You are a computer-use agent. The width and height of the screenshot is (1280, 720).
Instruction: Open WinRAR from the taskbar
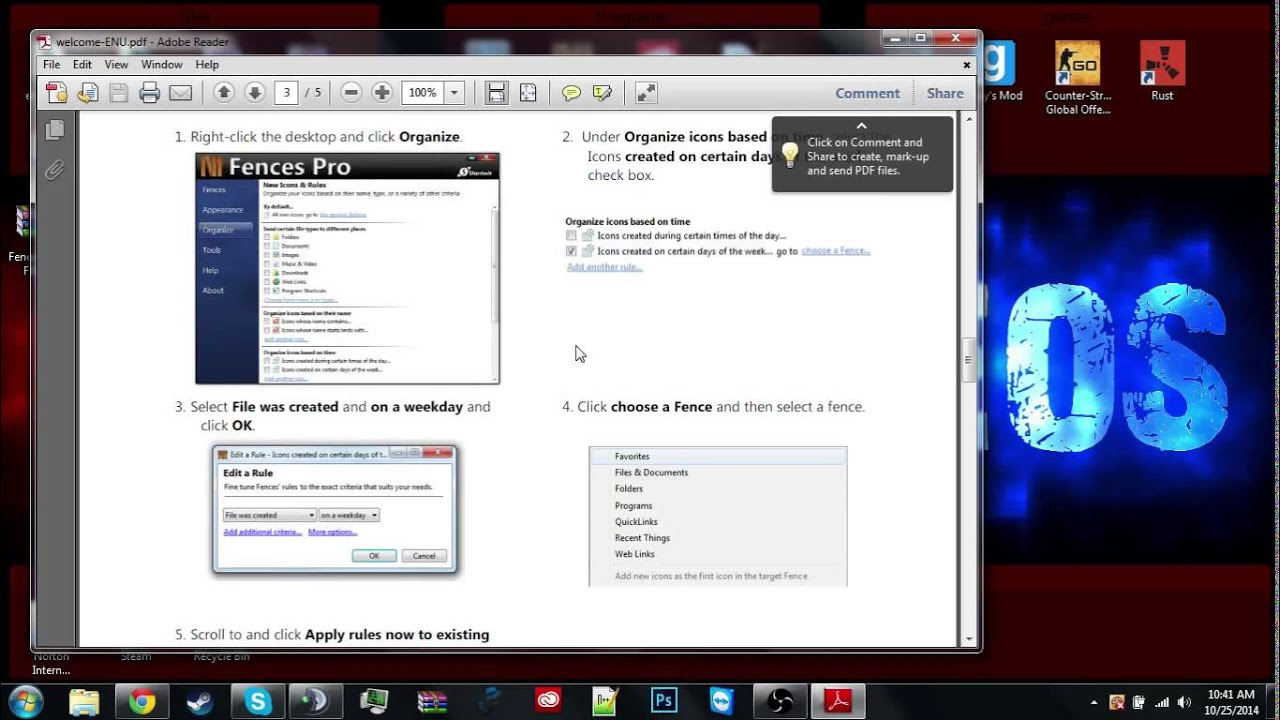432,701
